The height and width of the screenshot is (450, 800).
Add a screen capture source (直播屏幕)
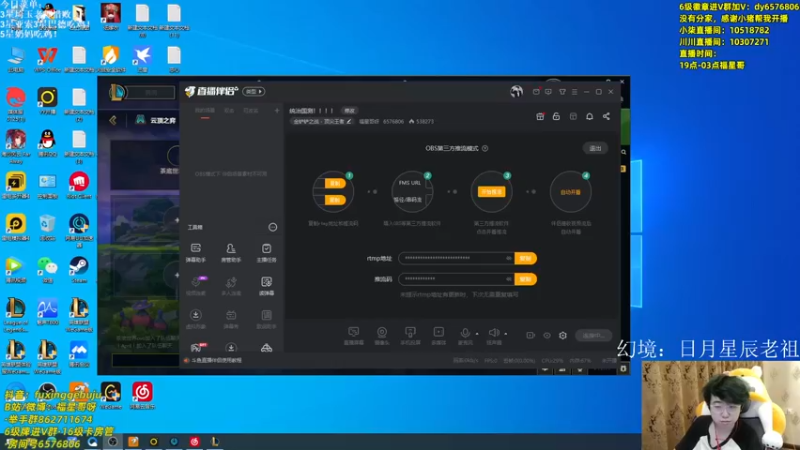coord(354,336)
